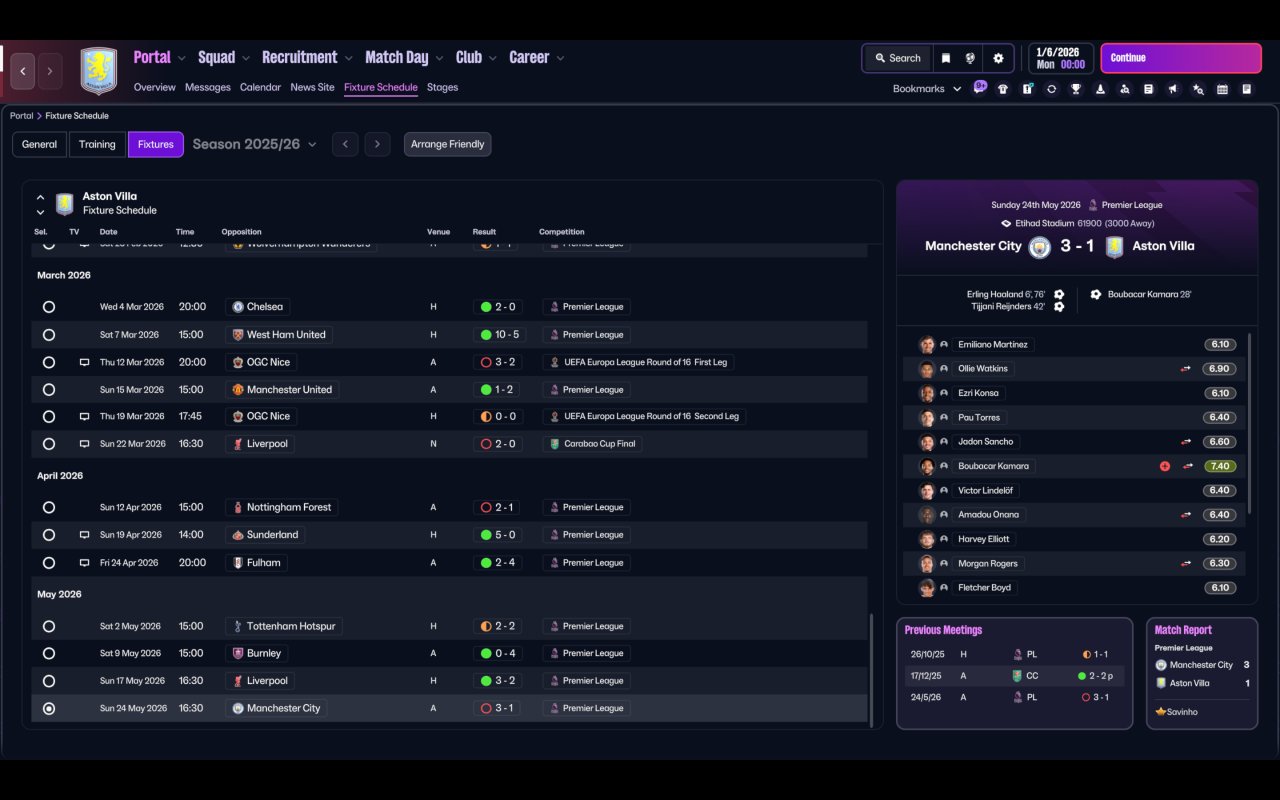Switch to the Training schedule tab
This screenshot has width=1280, height=800.
[97, 144]
